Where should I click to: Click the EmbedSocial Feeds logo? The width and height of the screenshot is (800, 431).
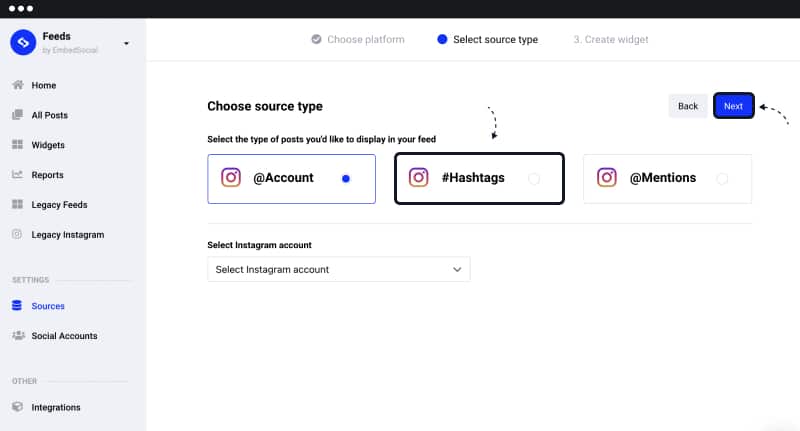click(23, 42)
